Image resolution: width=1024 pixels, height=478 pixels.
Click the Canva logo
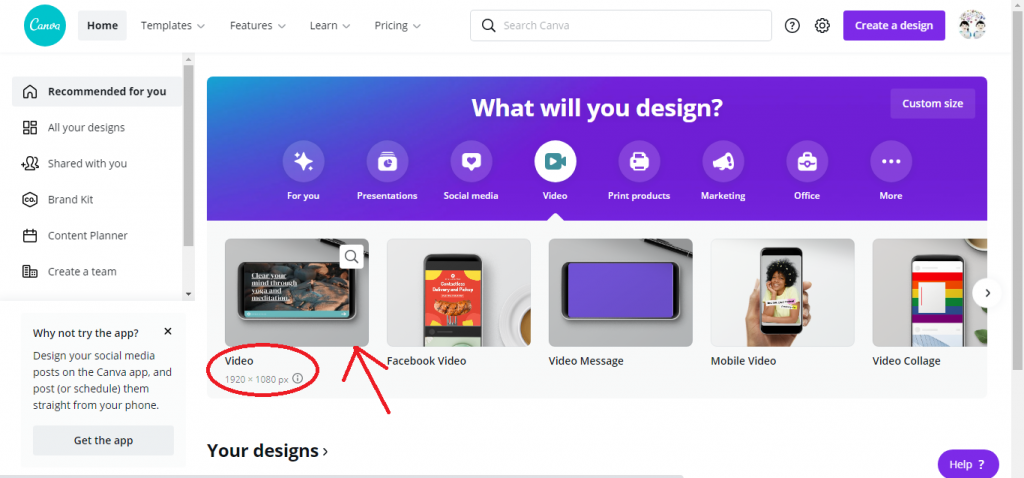click(x=45, y=25)
